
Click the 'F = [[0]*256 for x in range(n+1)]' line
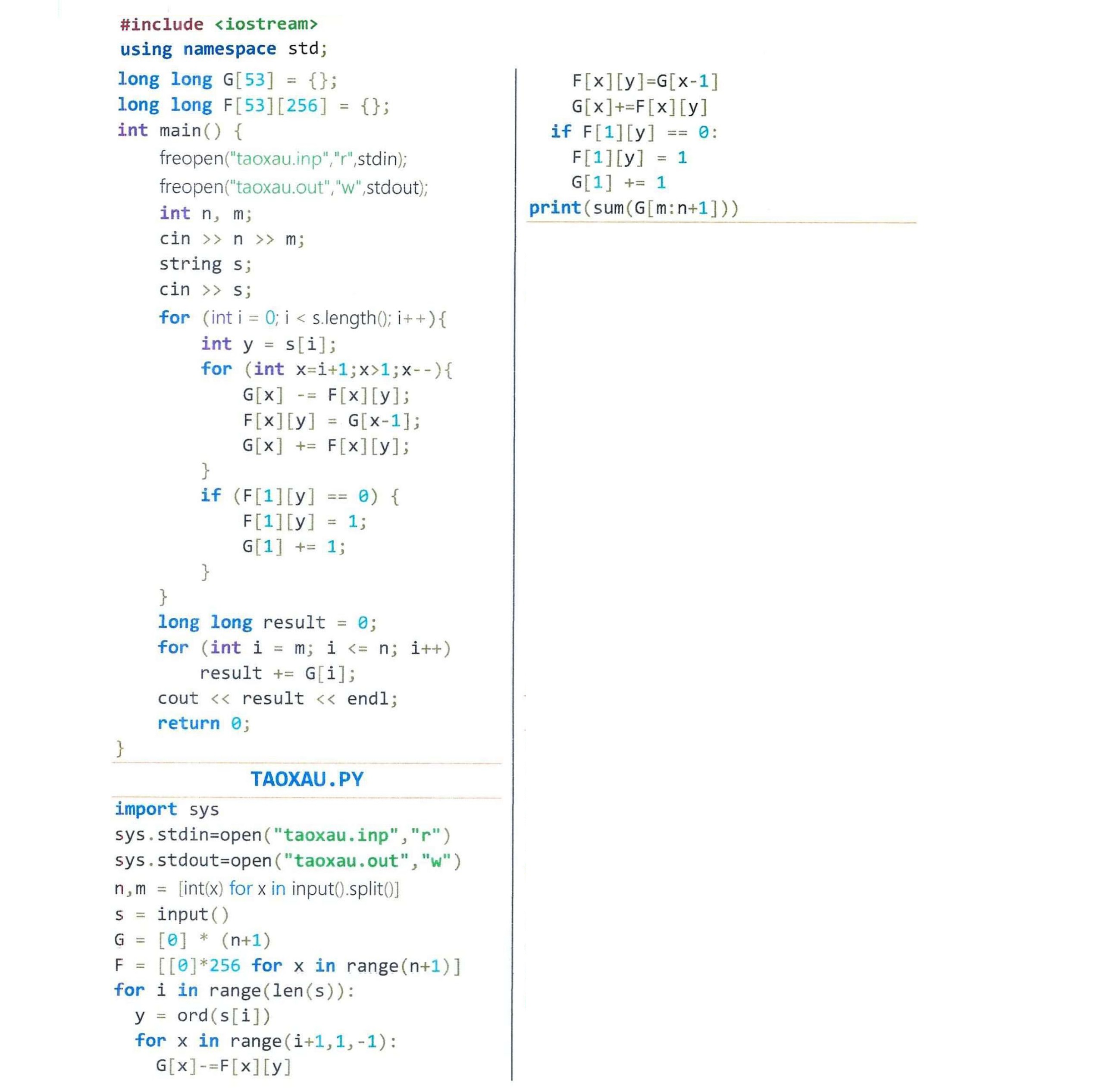point(288,966)
